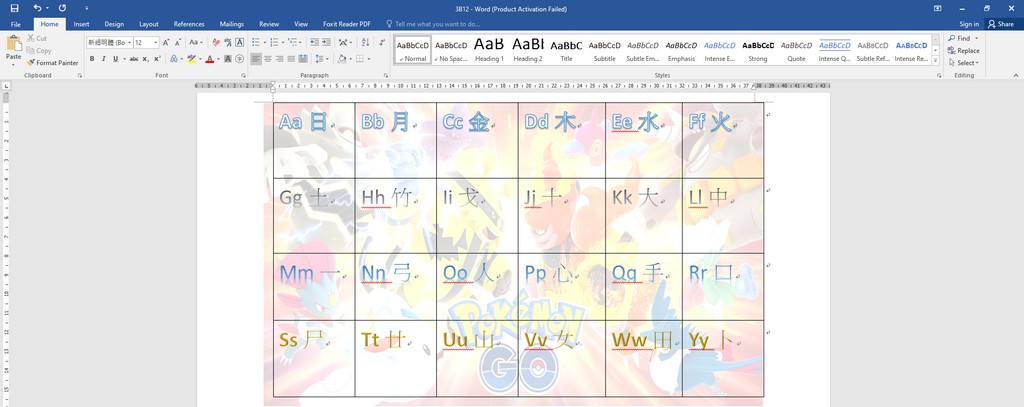This screenshot has width=1024, height=407.
Task: Apply the Character Border icon
Action: [240, 42]
